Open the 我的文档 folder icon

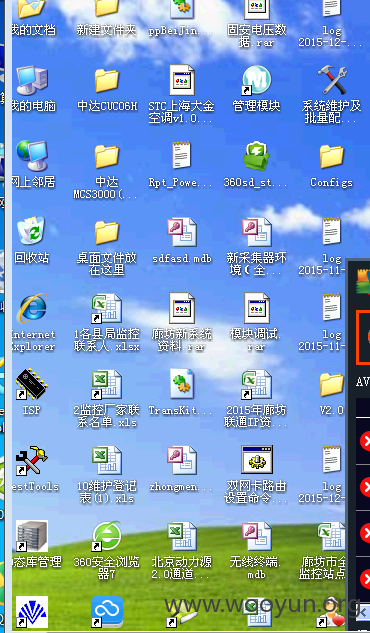[x=31, y=8]
